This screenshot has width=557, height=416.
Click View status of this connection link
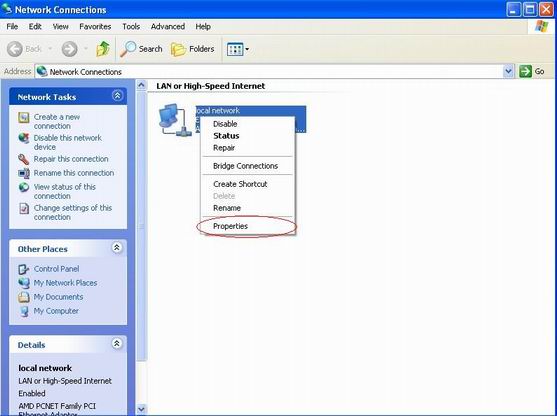point(65,191)
